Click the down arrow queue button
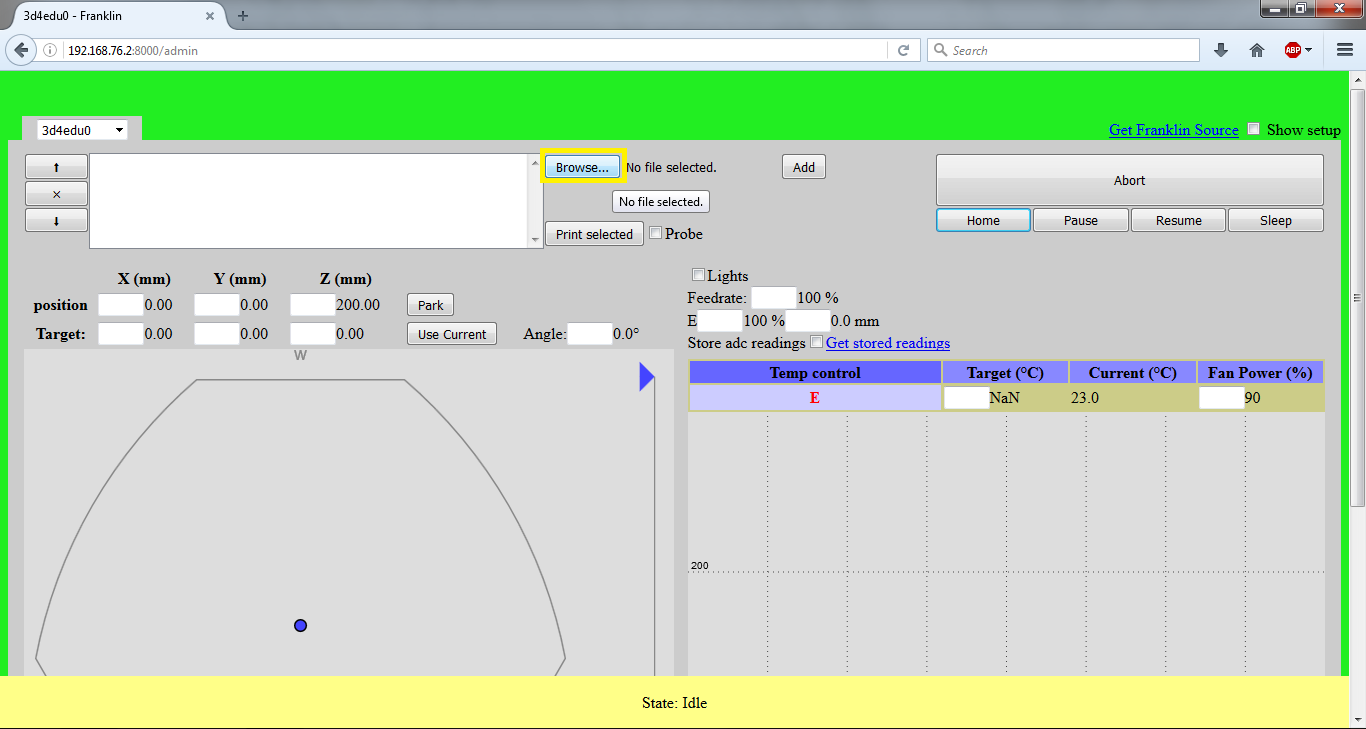Image resolution: width=1366 pixels, height=729 pixels. click(x=56, y=221)
